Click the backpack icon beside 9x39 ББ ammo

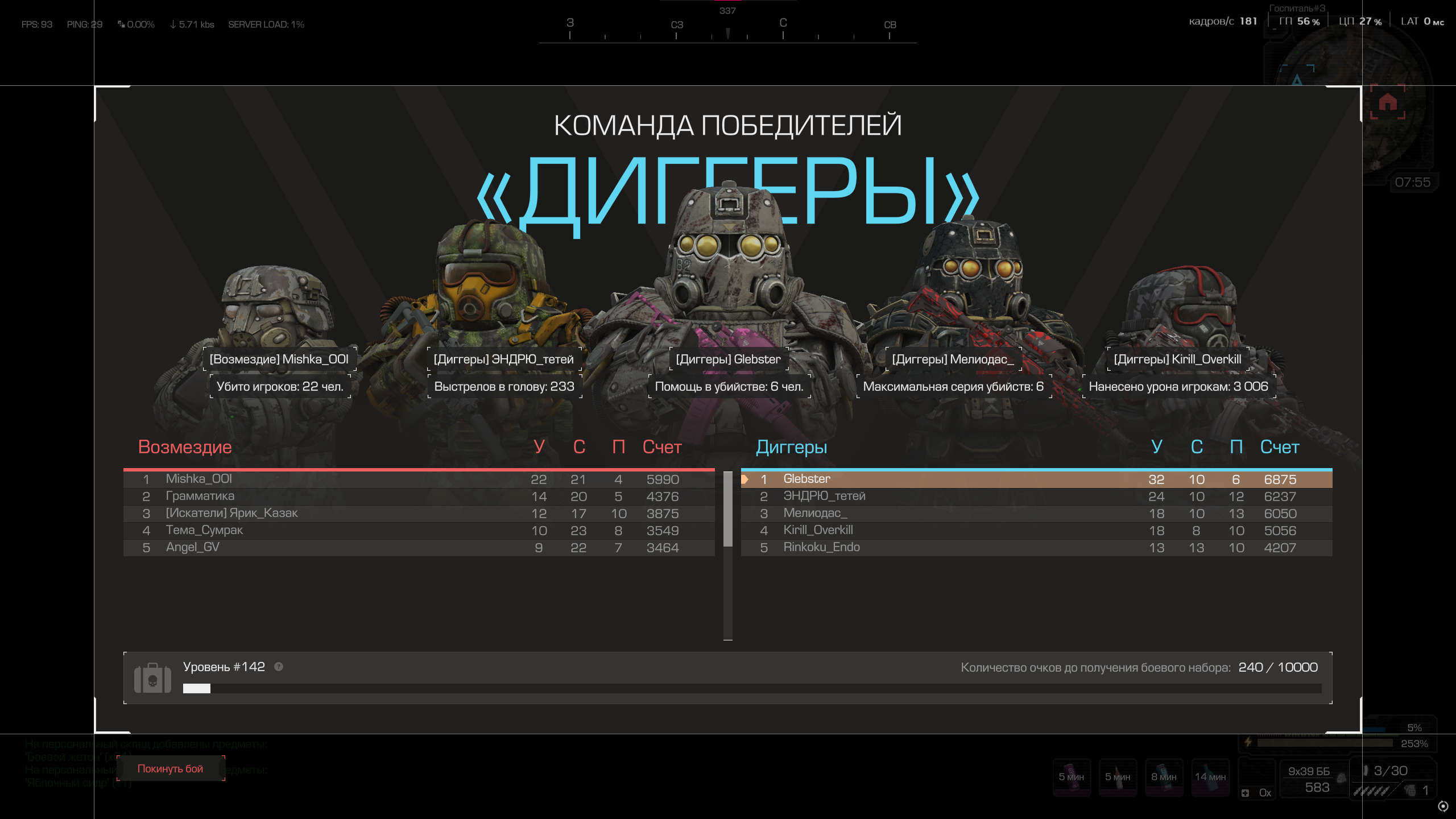tap(1341, 777)
